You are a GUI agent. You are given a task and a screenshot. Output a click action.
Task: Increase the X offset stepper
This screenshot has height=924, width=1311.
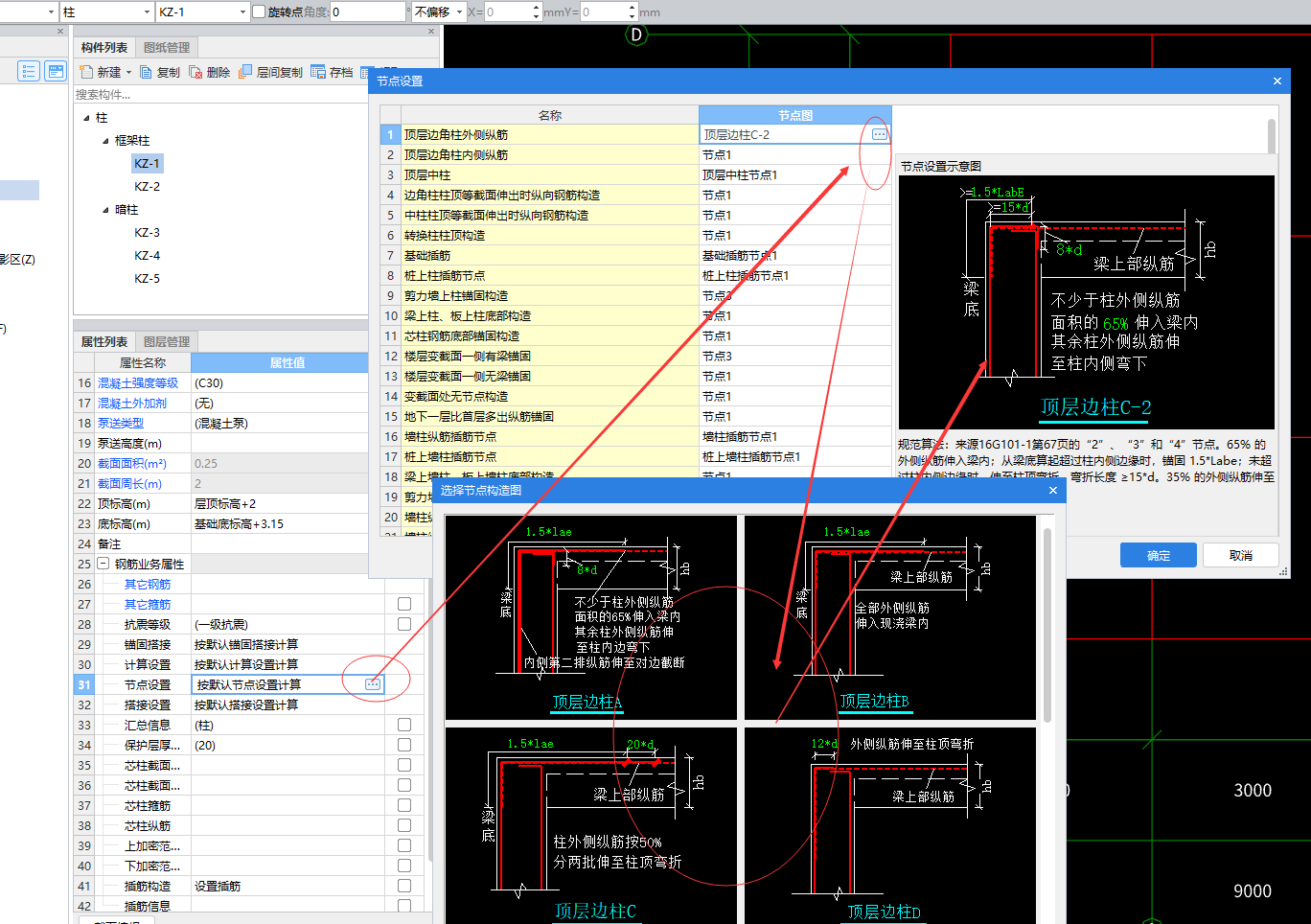coord(536,7)
